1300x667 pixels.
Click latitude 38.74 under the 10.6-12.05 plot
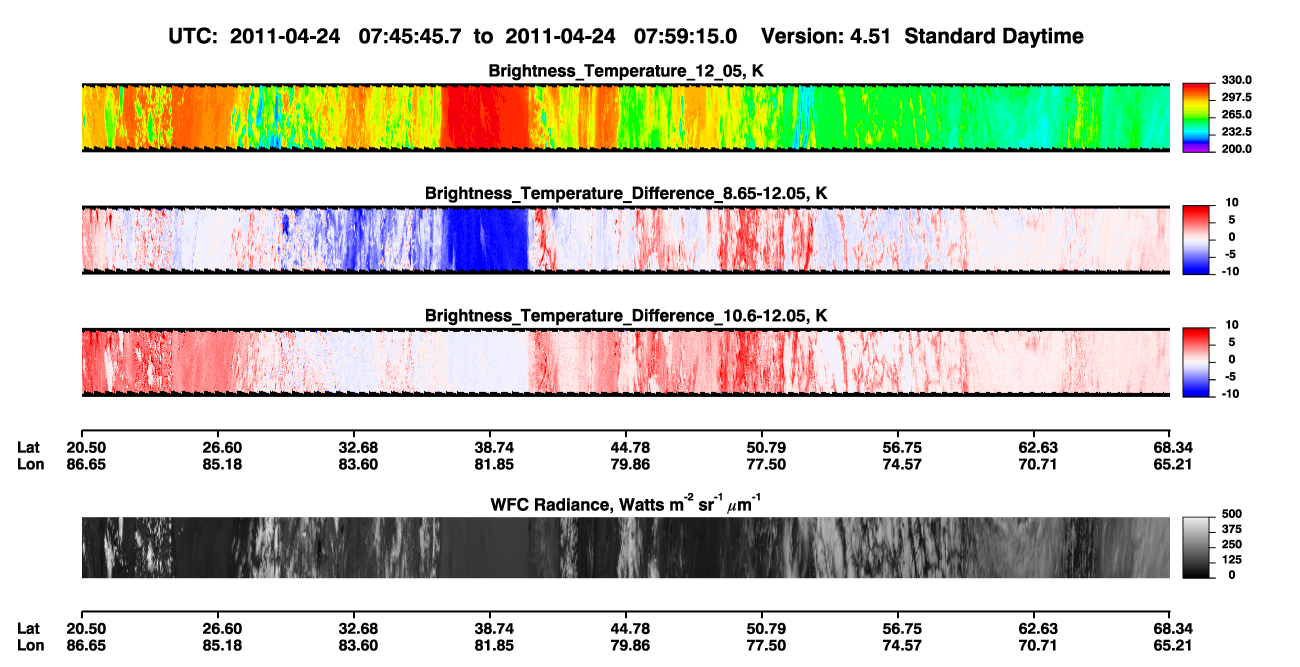pos(494,448)
